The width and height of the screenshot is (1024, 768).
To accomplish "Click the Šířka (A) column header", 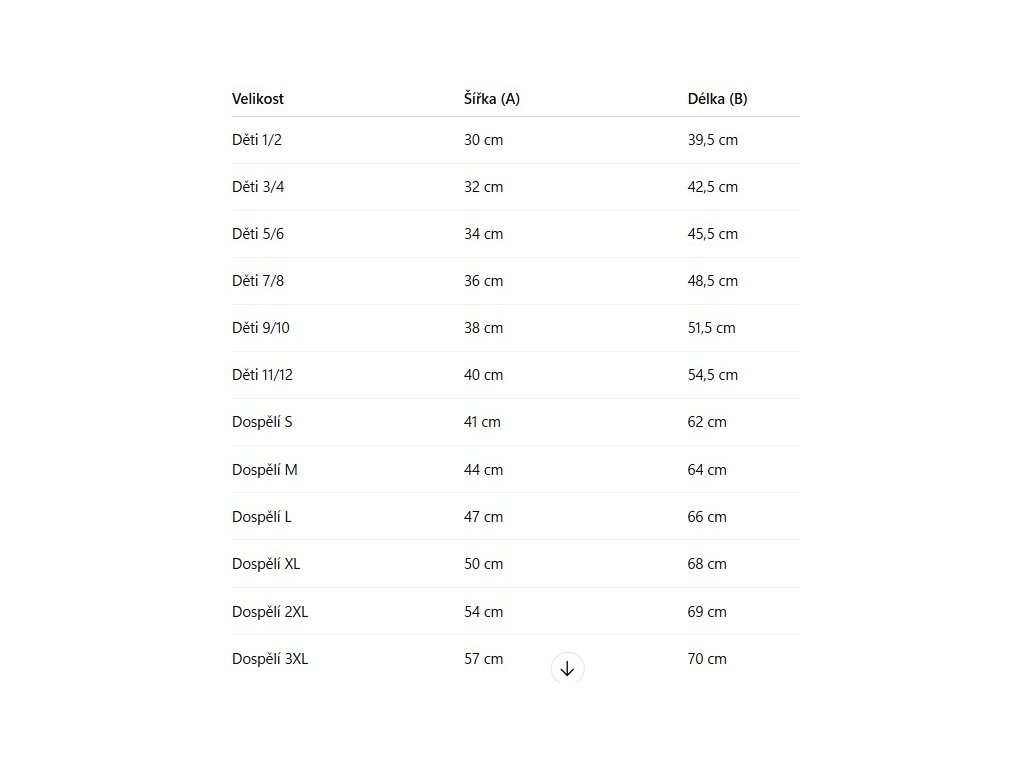I will point(491,99).
